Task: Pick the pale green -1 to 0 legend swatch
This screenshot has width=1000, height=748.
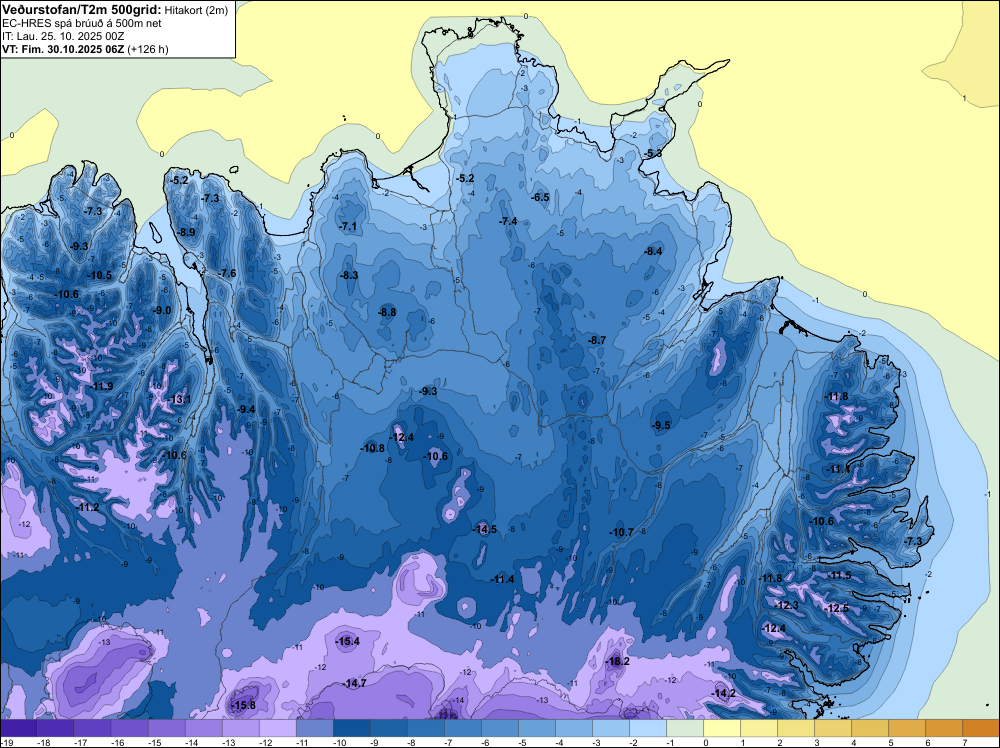Action: tap(685, 728)
